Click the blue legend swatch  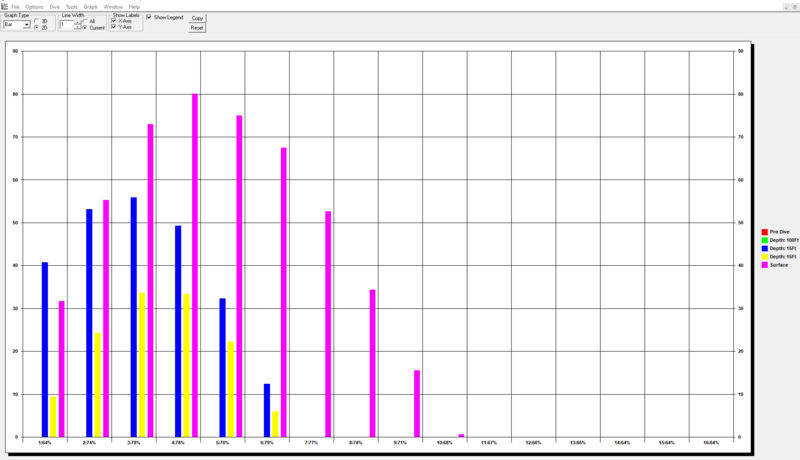click(764, 248)
